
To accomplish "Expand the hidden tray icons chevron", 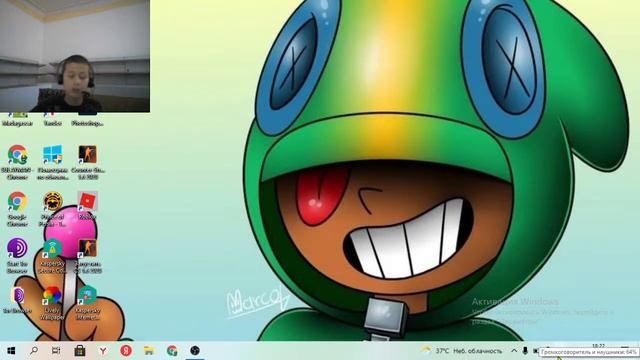I will tap(514, 351).
